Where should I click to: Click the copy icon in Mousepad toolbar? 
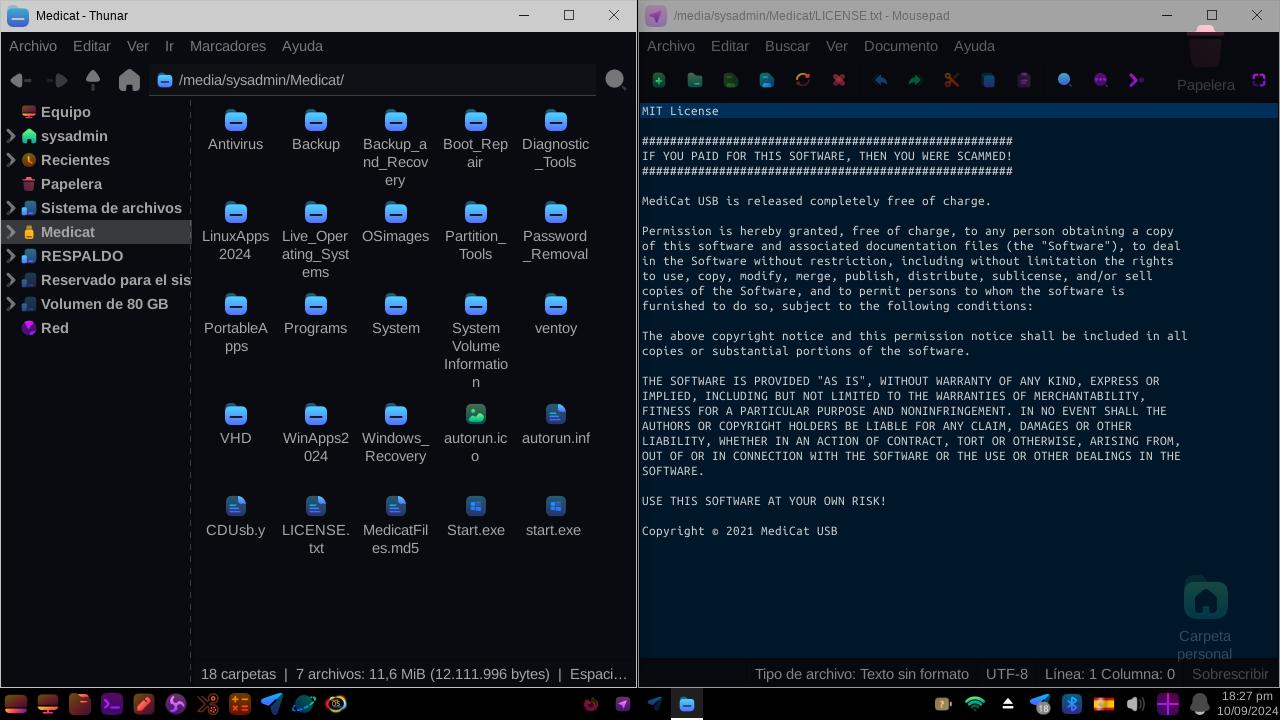click(988, 80)
